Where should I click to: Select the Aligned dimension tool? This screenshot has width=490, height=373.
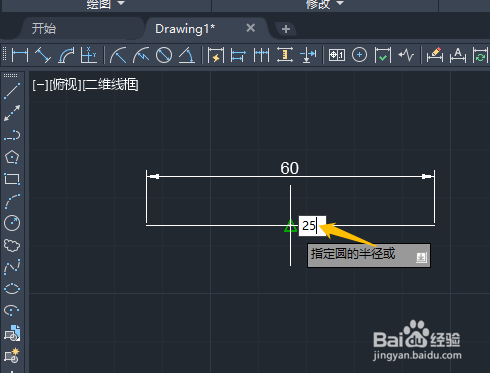click(43, 55)
